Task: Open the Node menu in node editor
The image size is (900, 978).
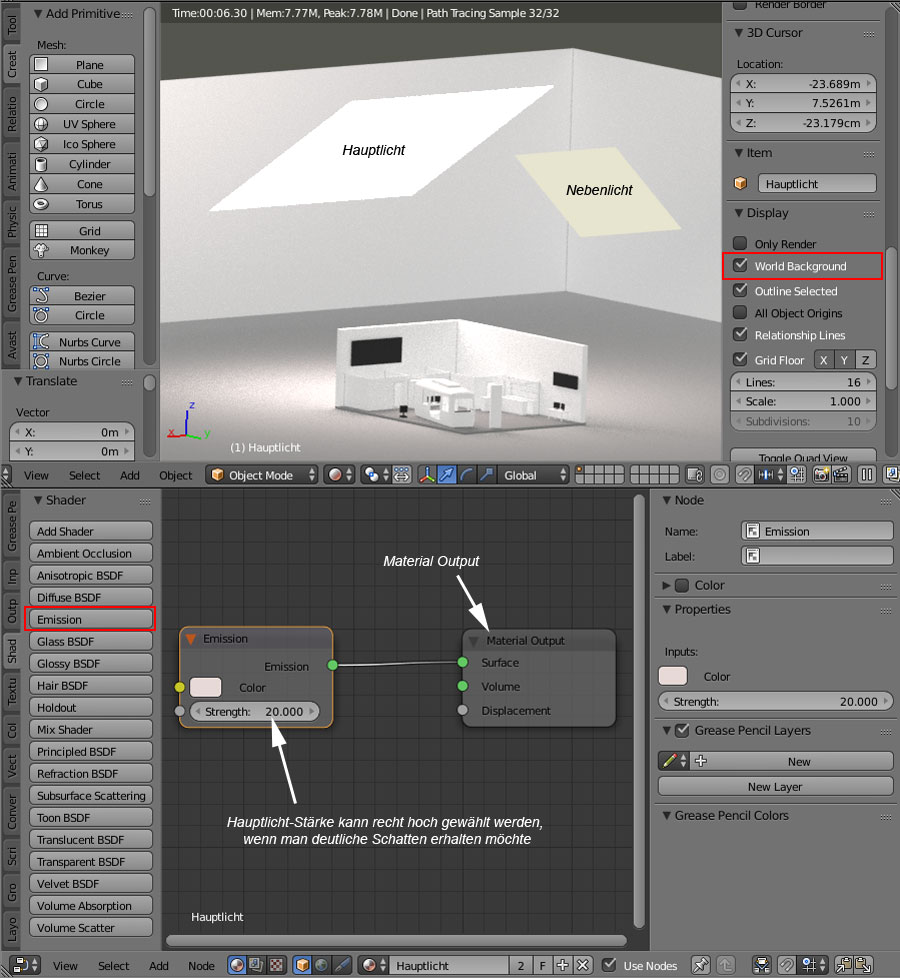Action: coord(201,965)
